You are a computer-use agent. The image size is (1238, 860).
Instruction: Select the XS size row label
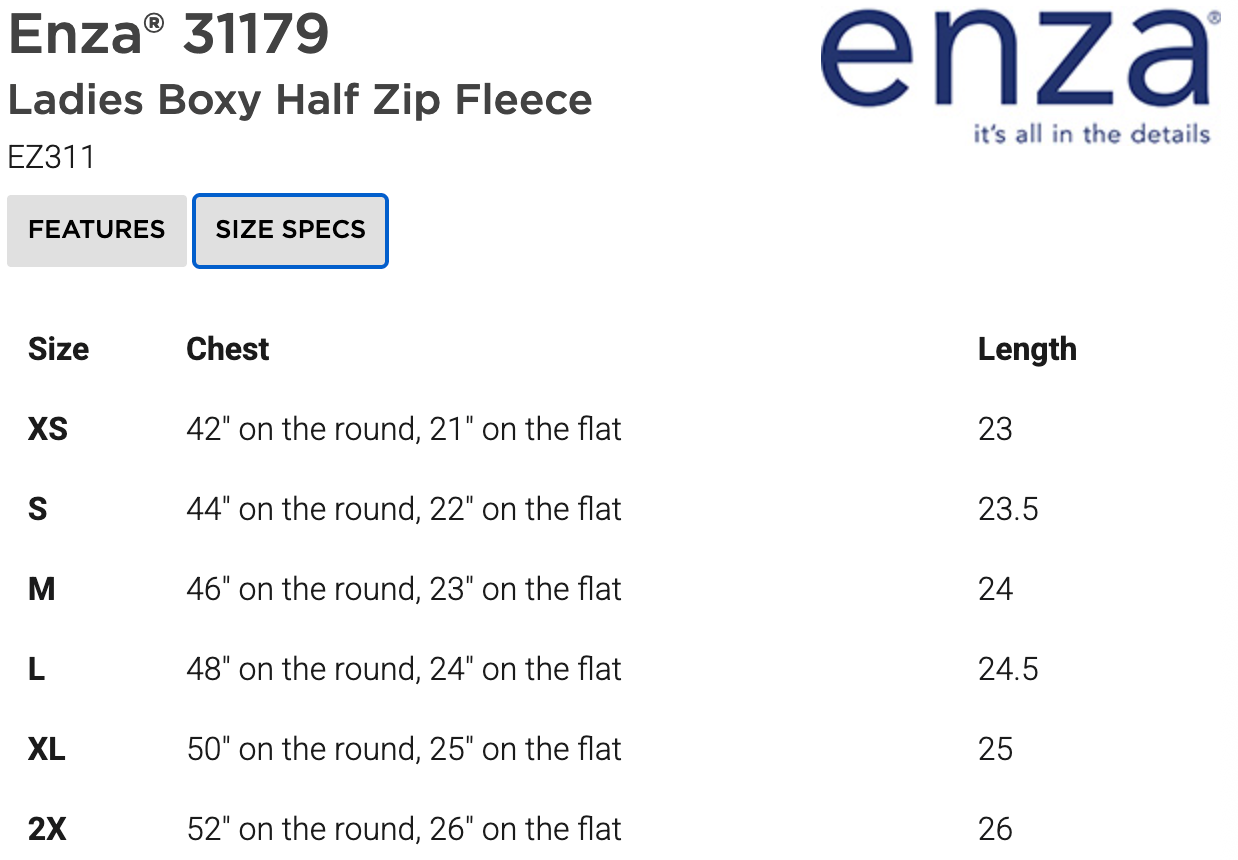48,429
